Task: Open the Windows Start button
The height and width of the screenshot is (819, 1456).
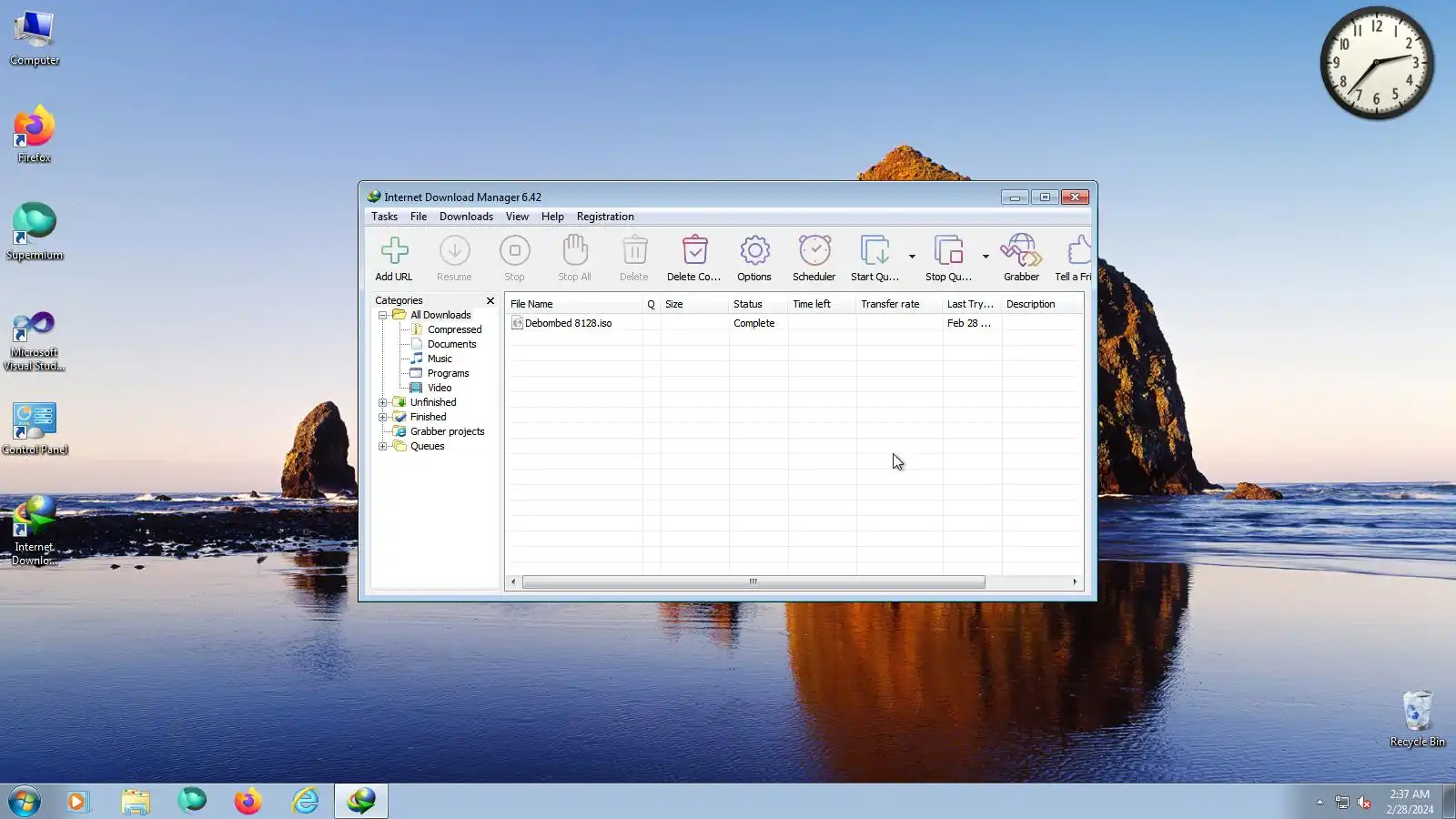Action: click(x=25, y=801)
